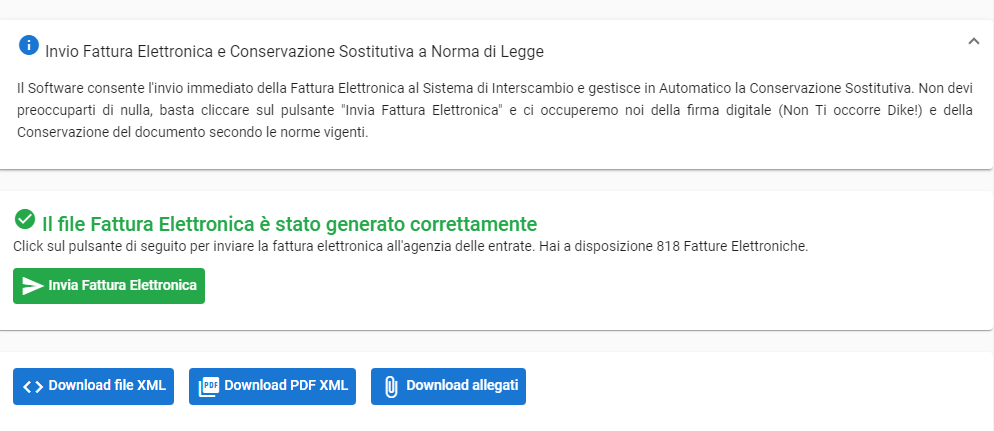Click the green 'generato correttamente' heading
Screen dimensions: 994x431
pos(289,224)
